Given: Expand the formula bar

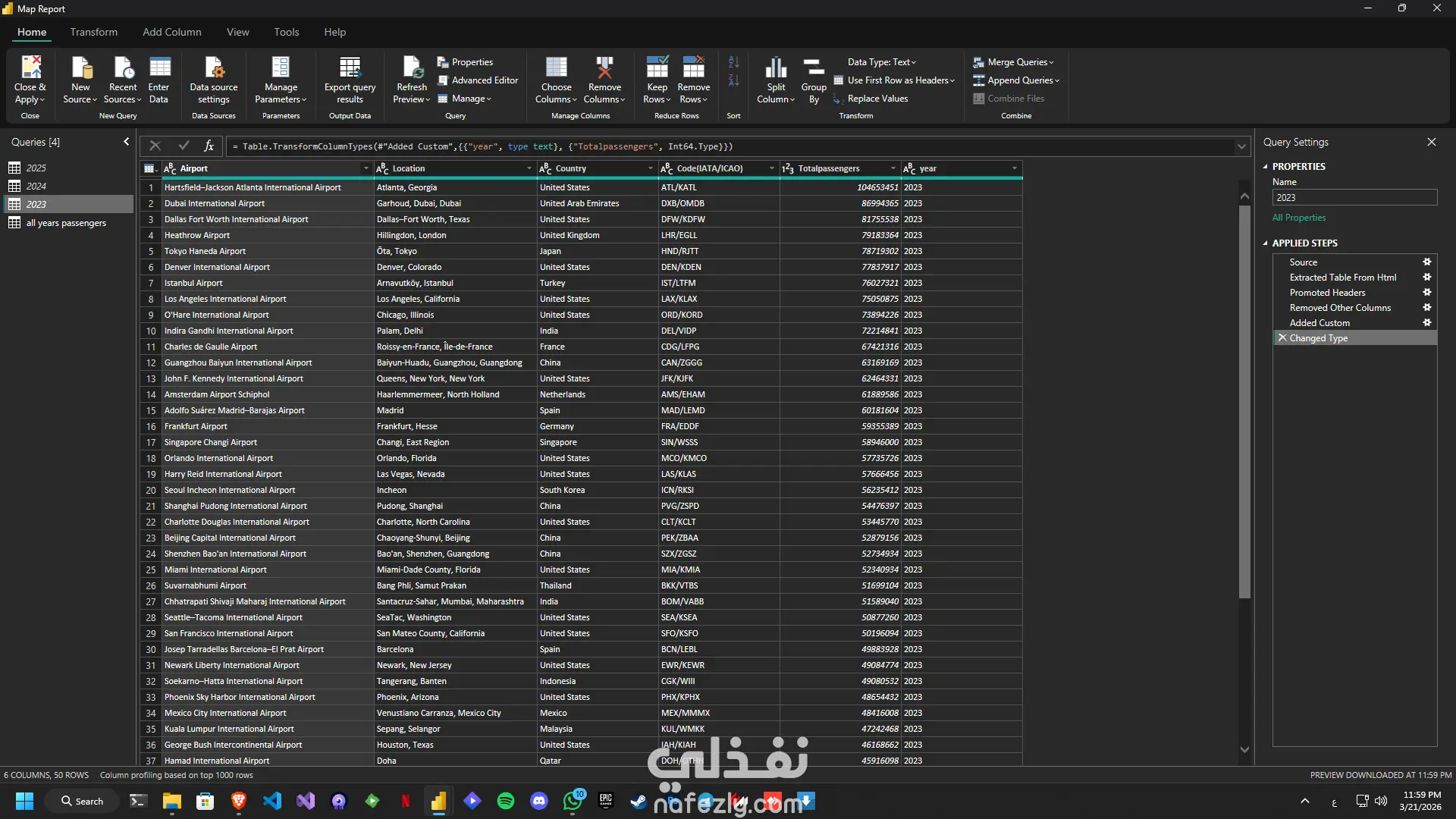Looking at the screenshot, I should click(1241, 146).
